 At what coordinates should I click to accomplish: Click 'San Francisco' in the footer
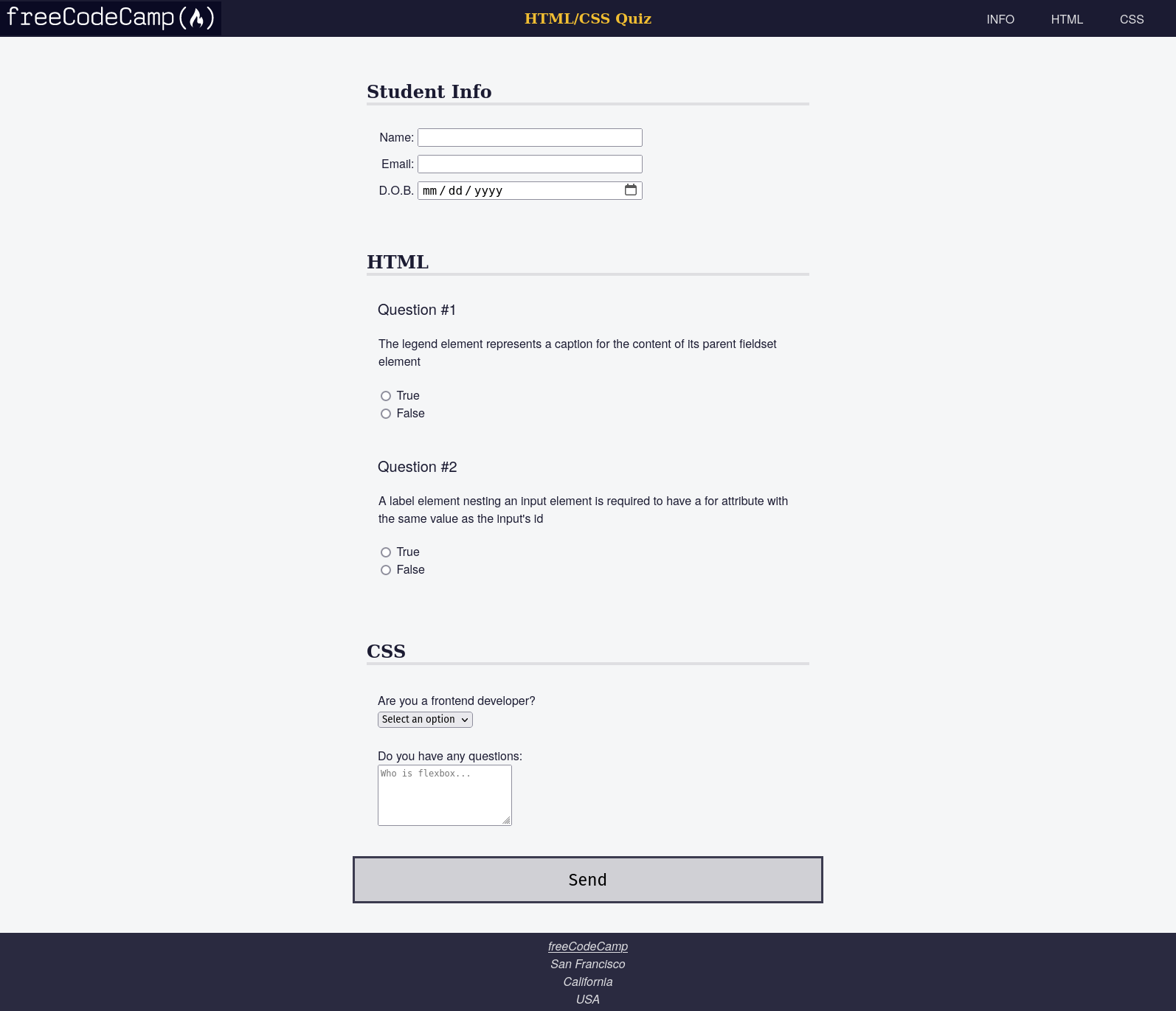(x=588, y=964)
